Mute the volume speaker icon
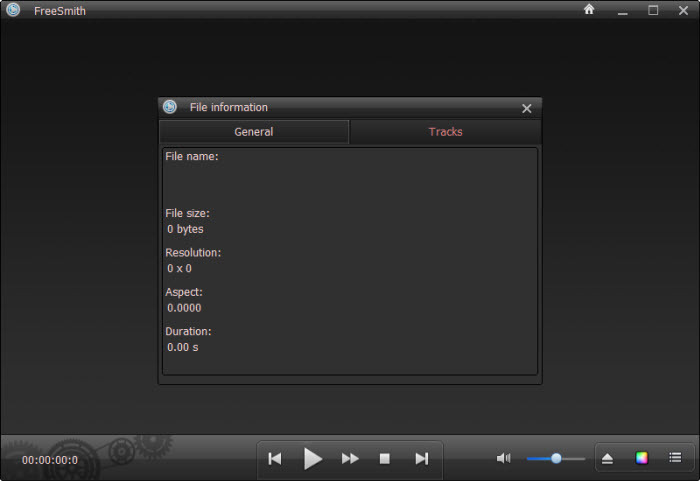700x481 pixels. pos(503,458)
